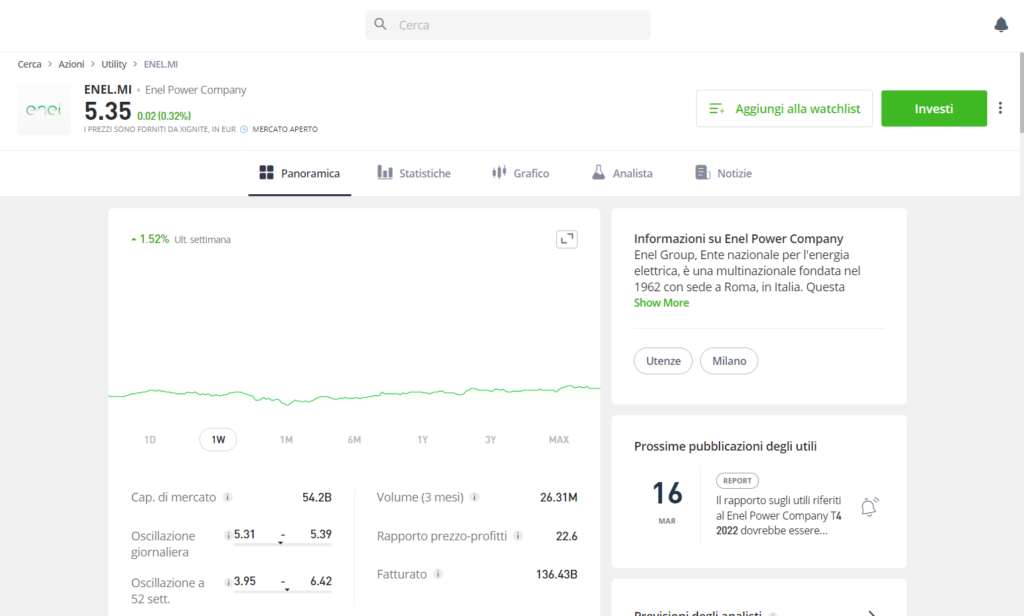Go to Cerca breadcrumb
The height and width of the screenshot is (616, 1024).
29,64
